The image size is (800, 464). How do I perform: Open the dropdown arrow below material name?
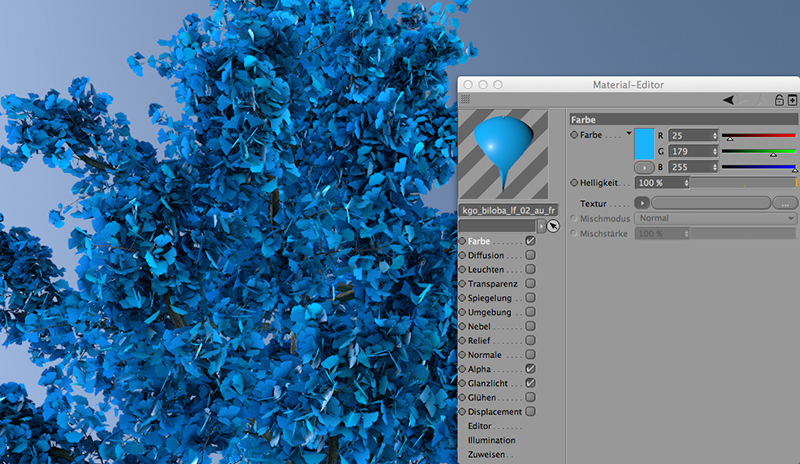541,227
